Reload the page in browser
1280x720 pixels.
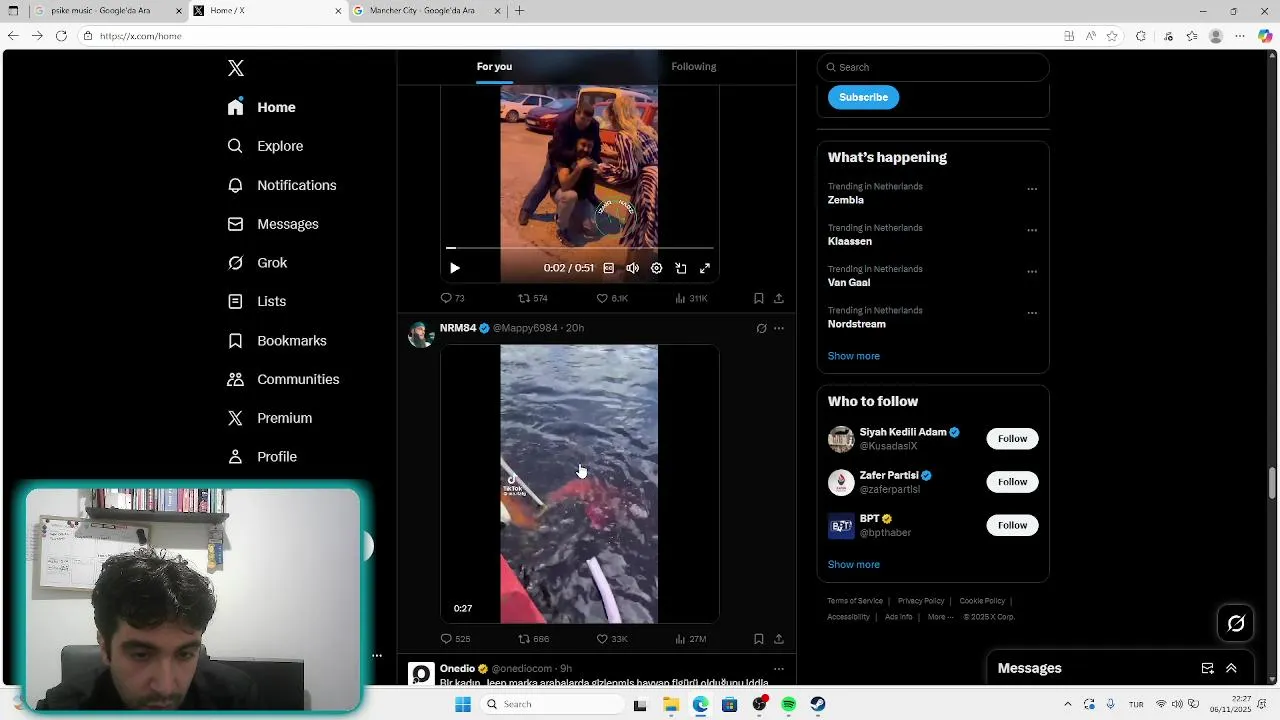click(61, 36)
